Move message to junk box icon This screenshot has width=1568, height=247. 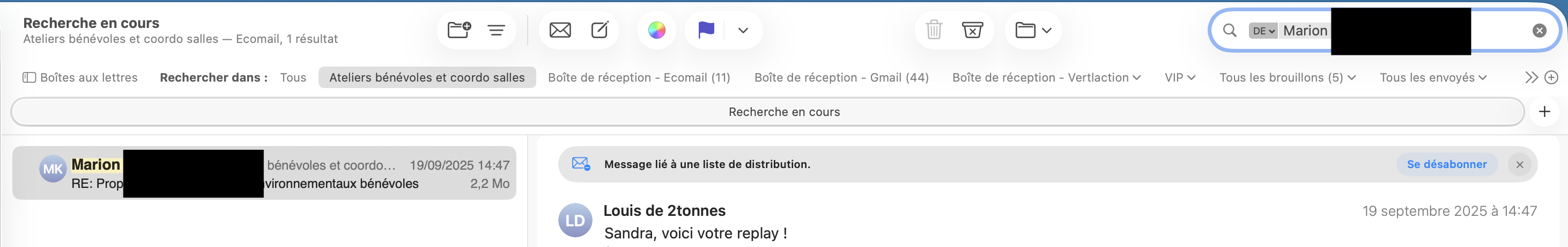[x=972, y=30]
